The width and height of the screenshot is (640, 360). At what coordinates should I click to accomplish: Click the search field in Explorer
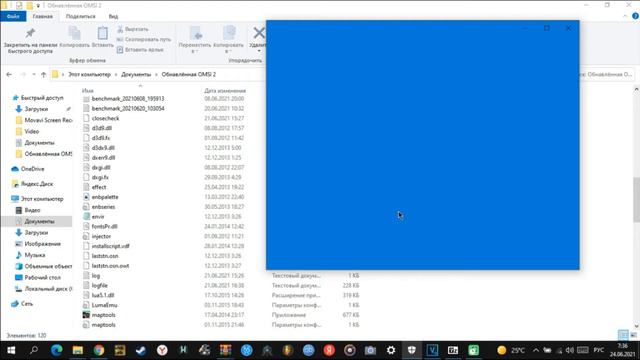click(606, 74)
